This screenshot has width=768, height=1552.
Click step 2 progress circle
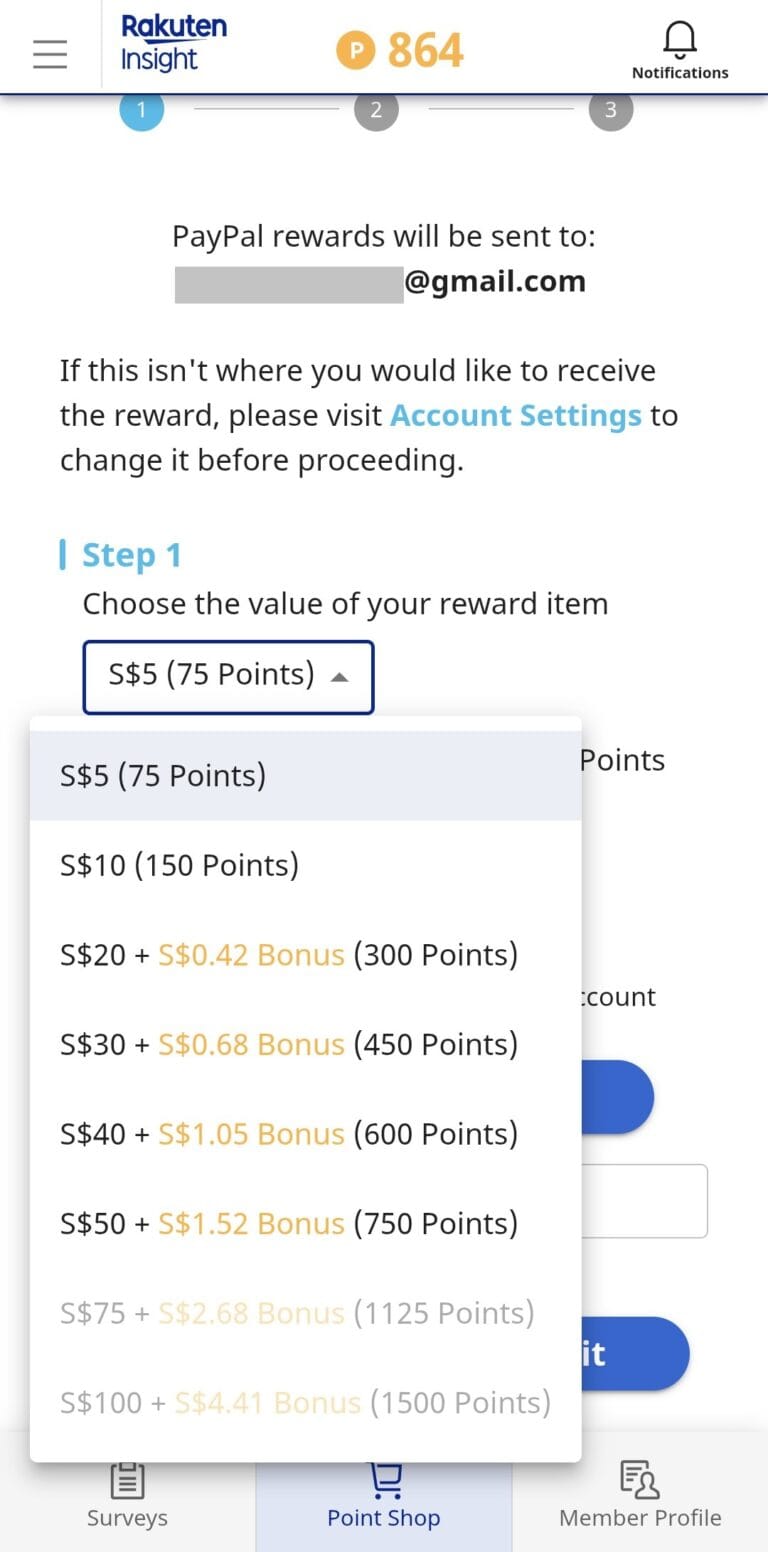coord(376,110)
